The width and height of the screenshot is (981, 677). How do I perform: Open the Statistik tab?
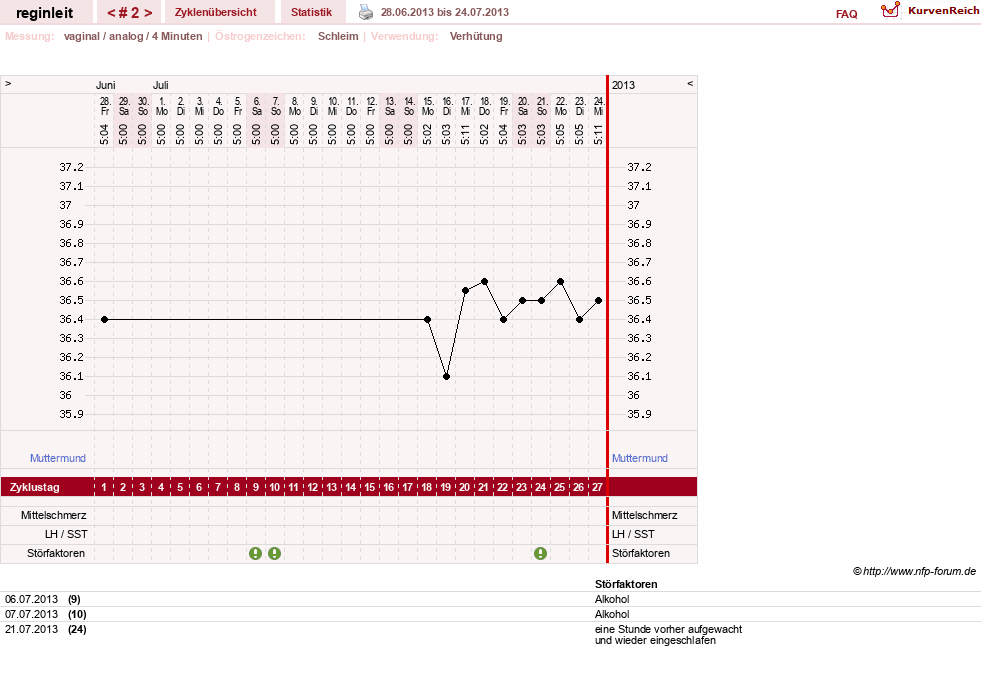tap(312, 12)
